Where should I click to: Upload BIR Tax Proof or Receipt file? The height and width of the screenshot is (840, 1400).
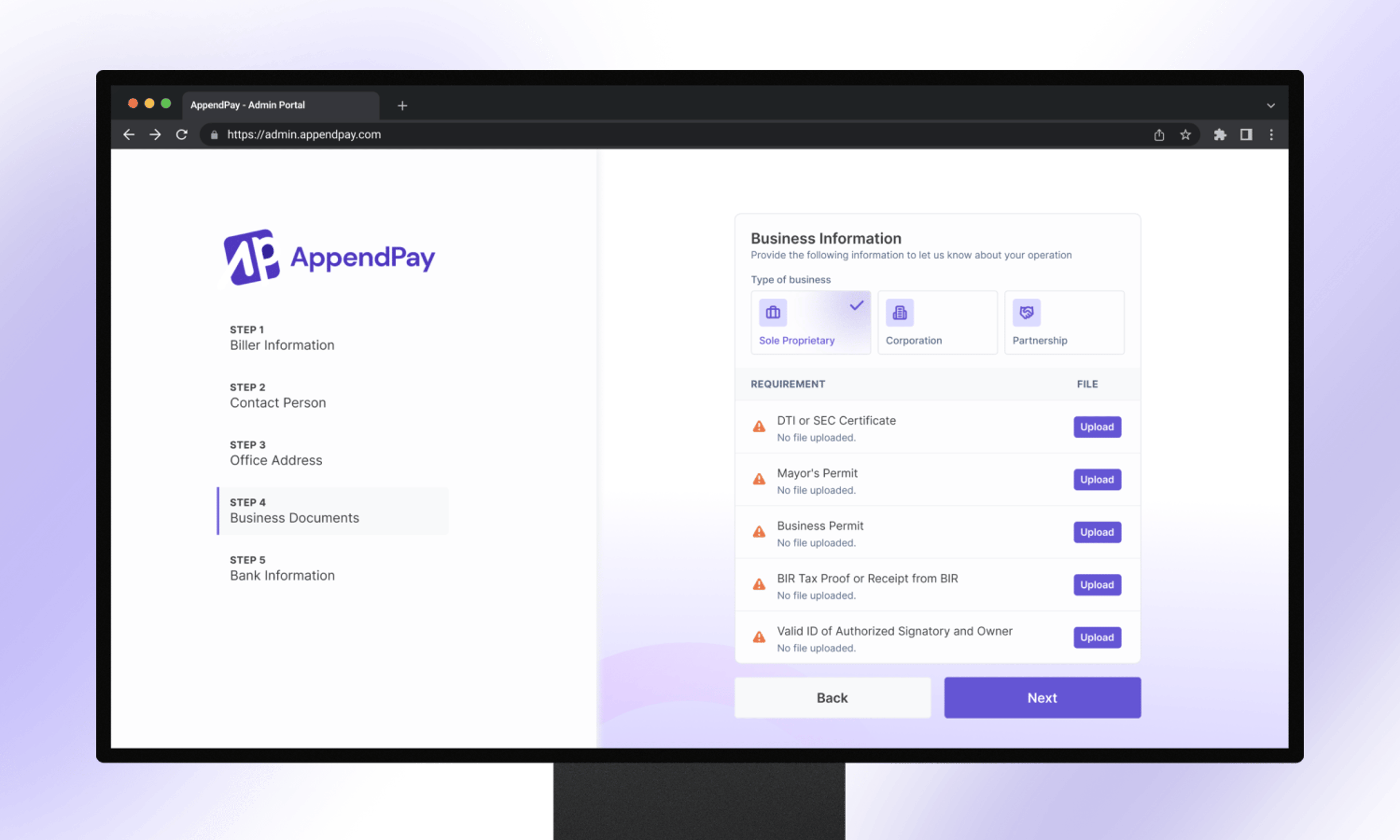(x=1097, y=584)
